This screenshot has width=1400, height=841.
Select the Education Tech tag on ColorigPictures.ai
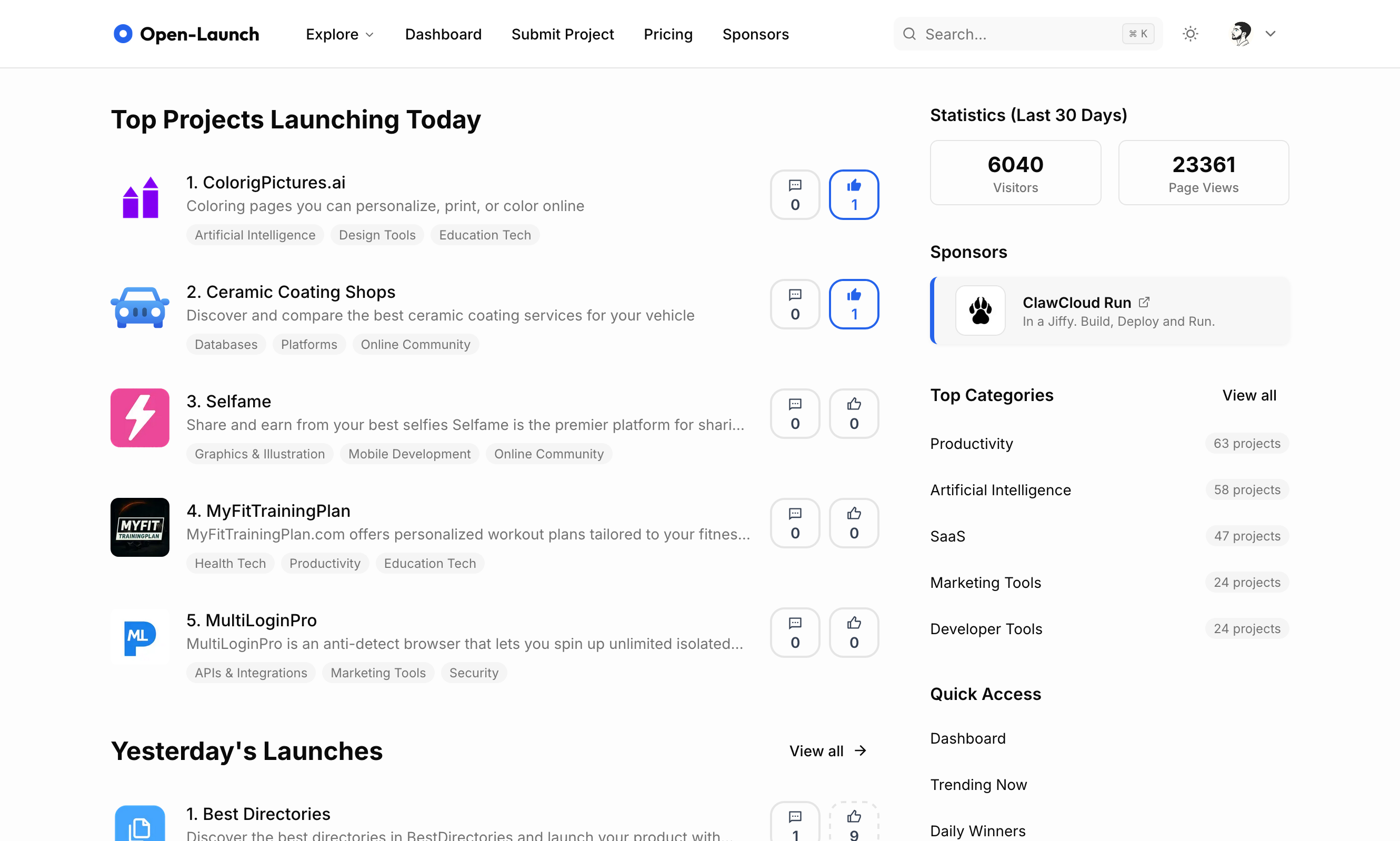(x=485, y=235)
